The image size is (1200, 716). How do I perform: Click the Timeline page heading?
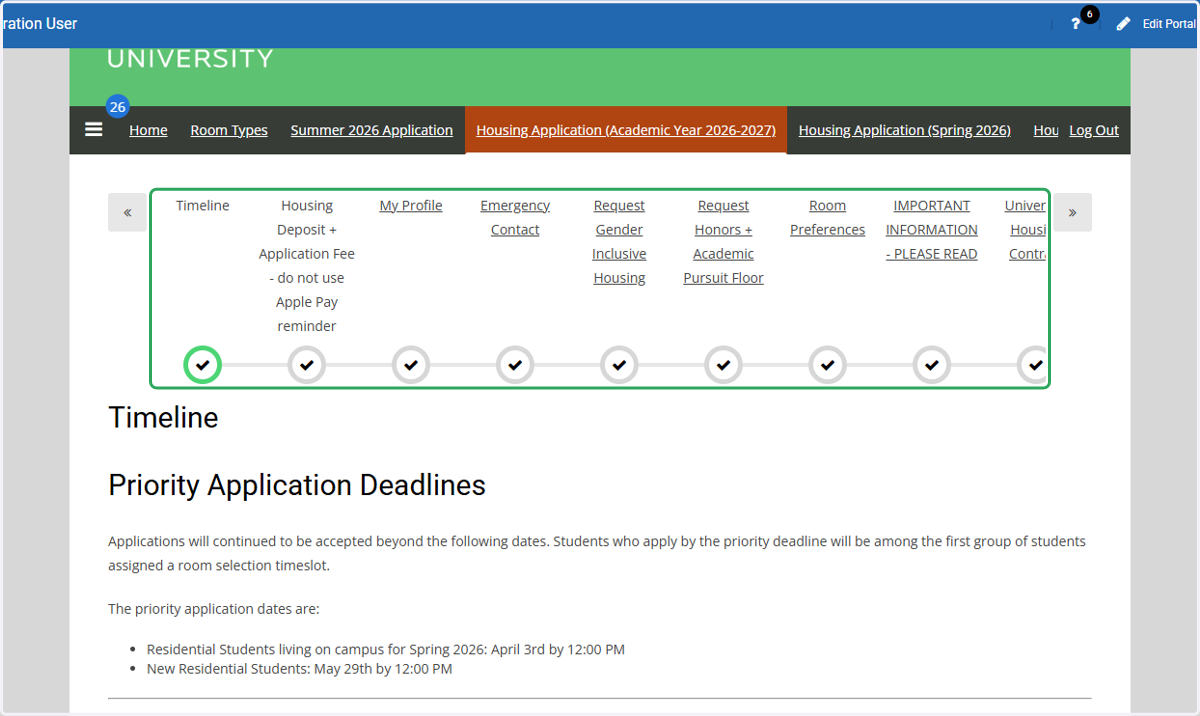pyautogui.click(x=163, y=417)
